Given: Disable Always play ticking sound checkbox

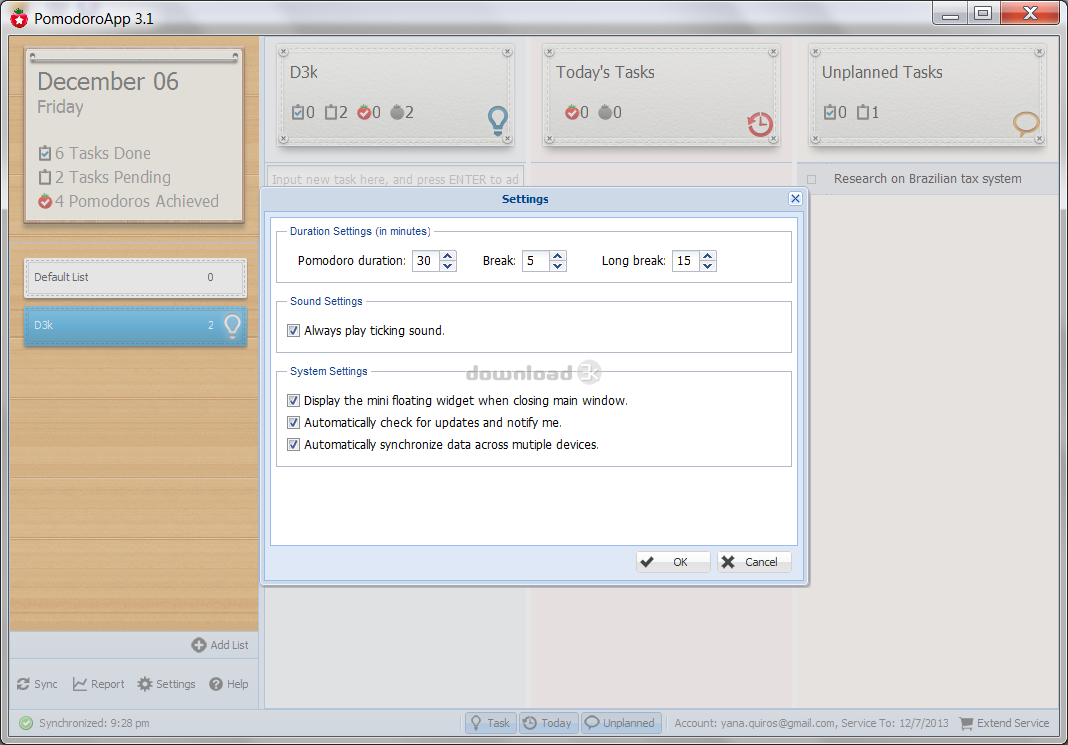Looking at the screenshot, I should pyautogui.click(x=294, y=330).
